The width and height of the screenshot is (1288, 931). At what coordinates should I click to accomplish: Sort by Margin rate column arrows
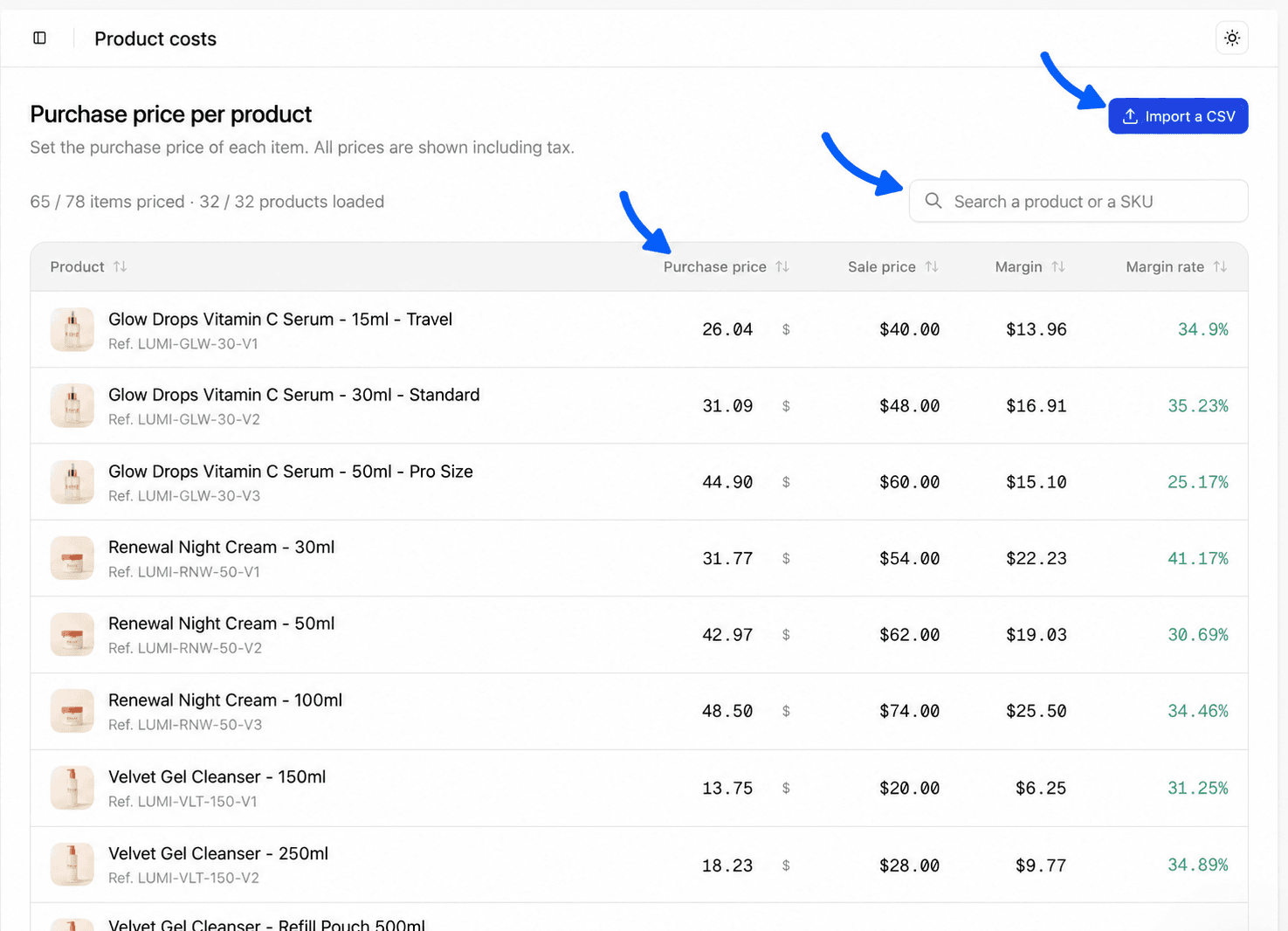click(x=1220, y=266)
